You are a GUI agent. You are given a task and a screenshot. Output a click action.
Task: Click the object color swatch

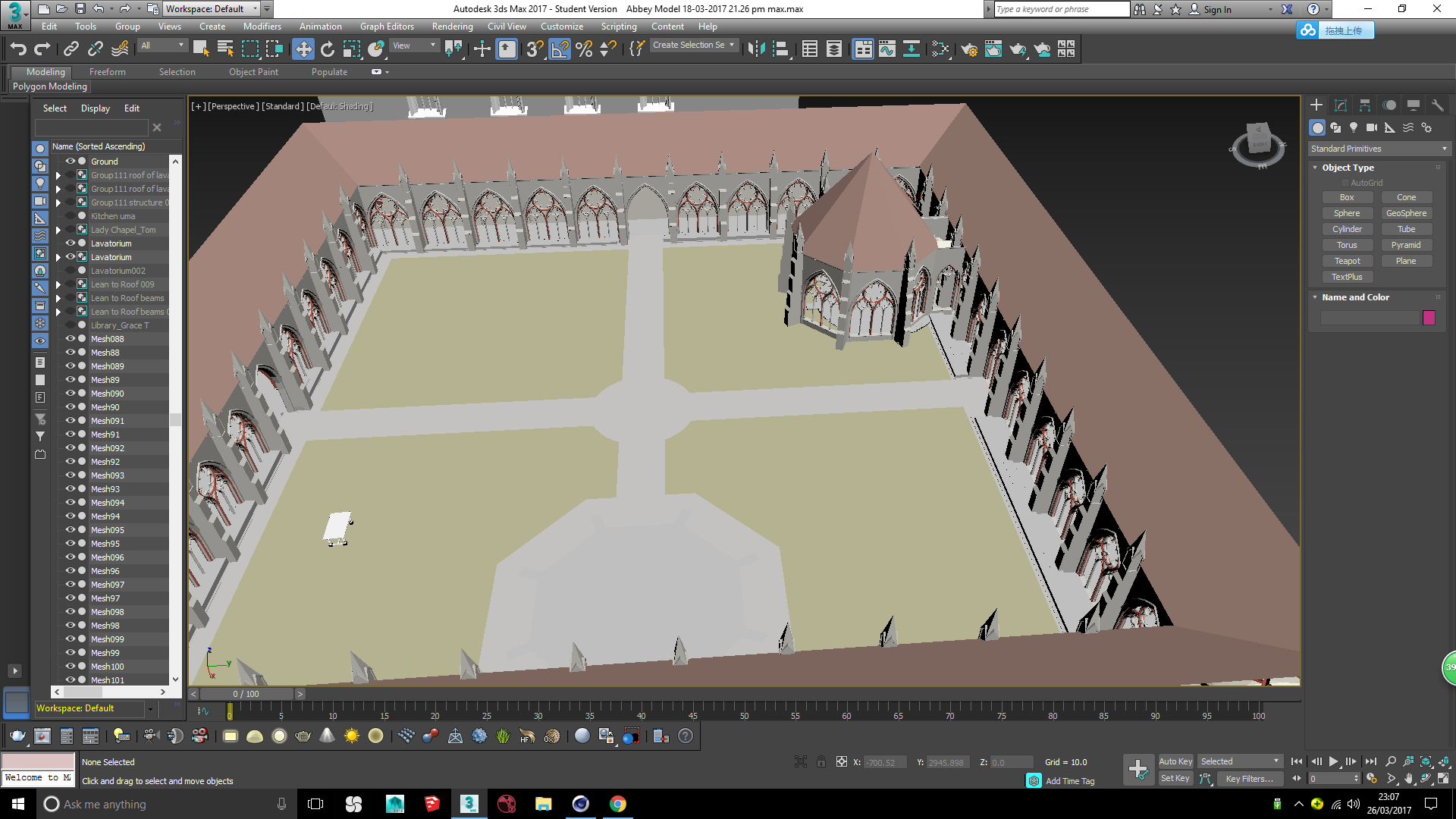click(x=1429, y=318)
